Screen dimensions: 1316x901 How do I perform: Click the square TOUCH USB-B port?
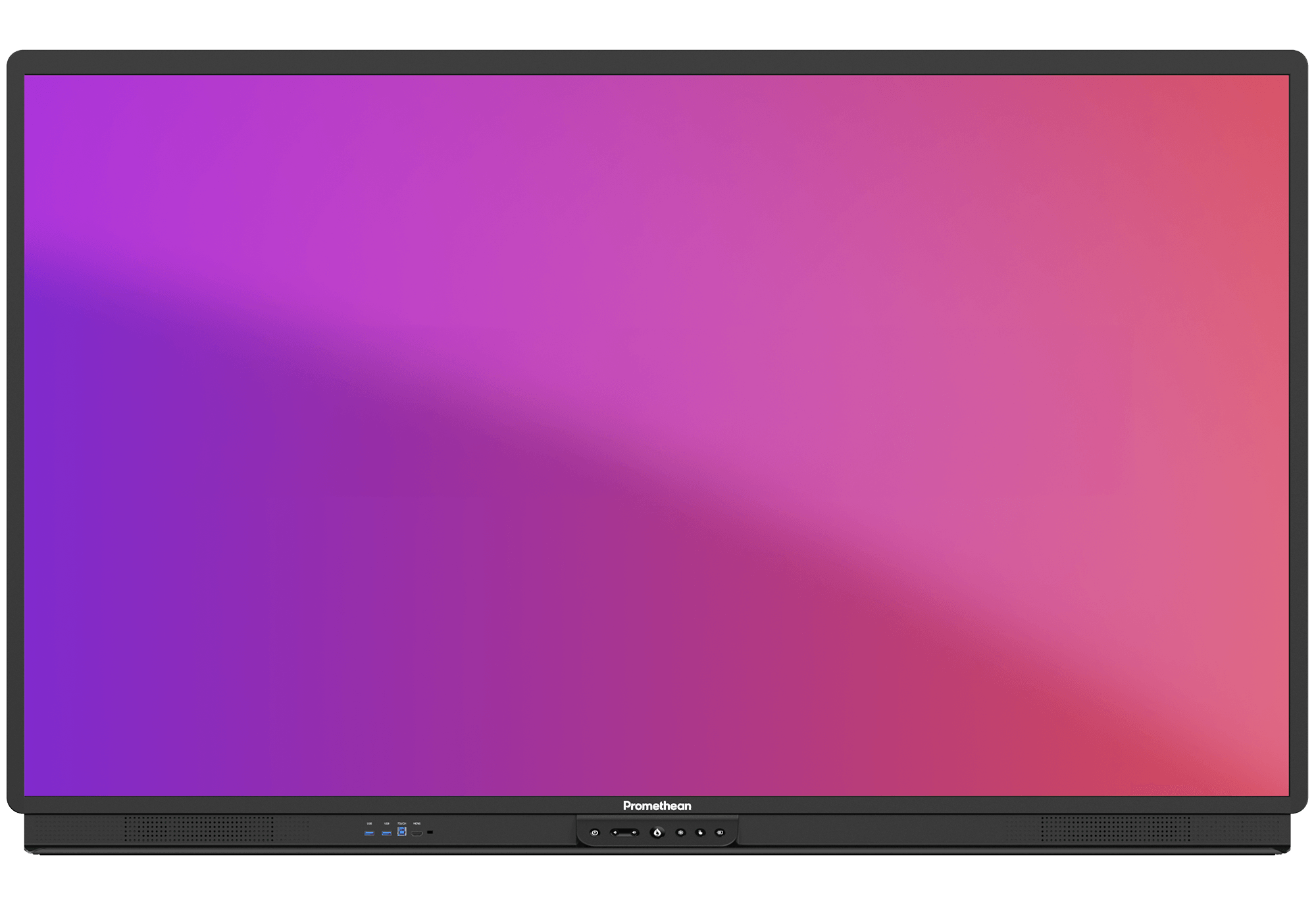401,832
